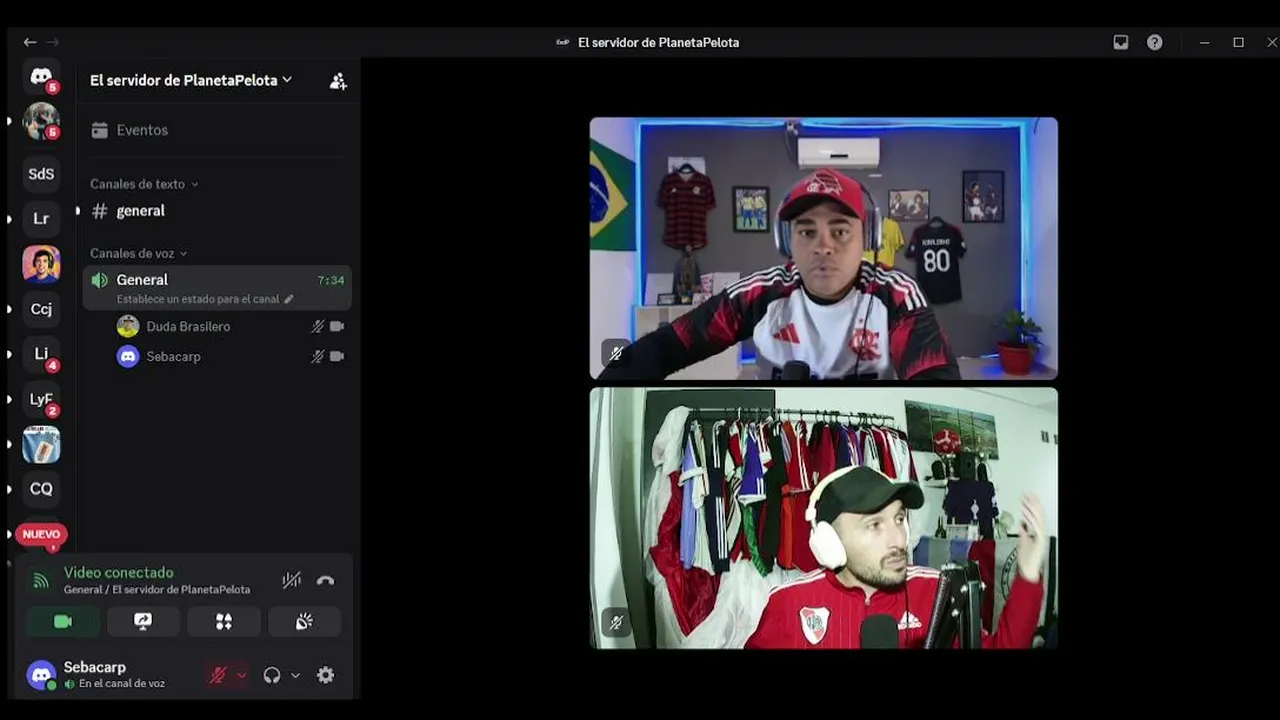
Task: Share your screen
Action: 143,622
